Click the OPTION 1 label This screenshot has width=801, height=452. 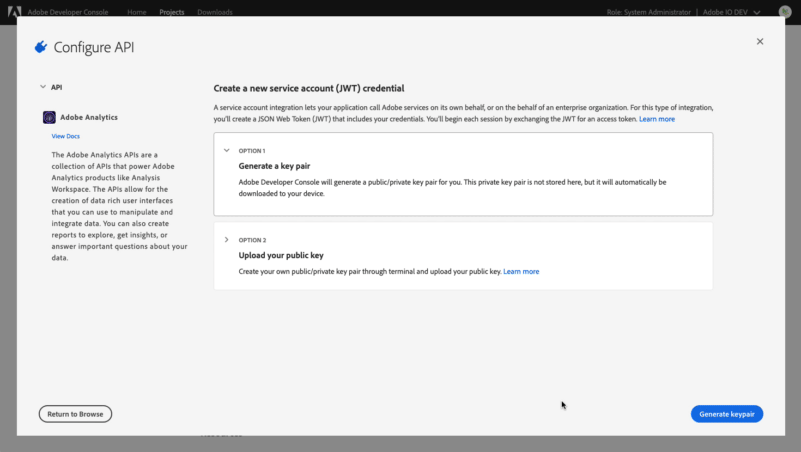coord(252,151)
